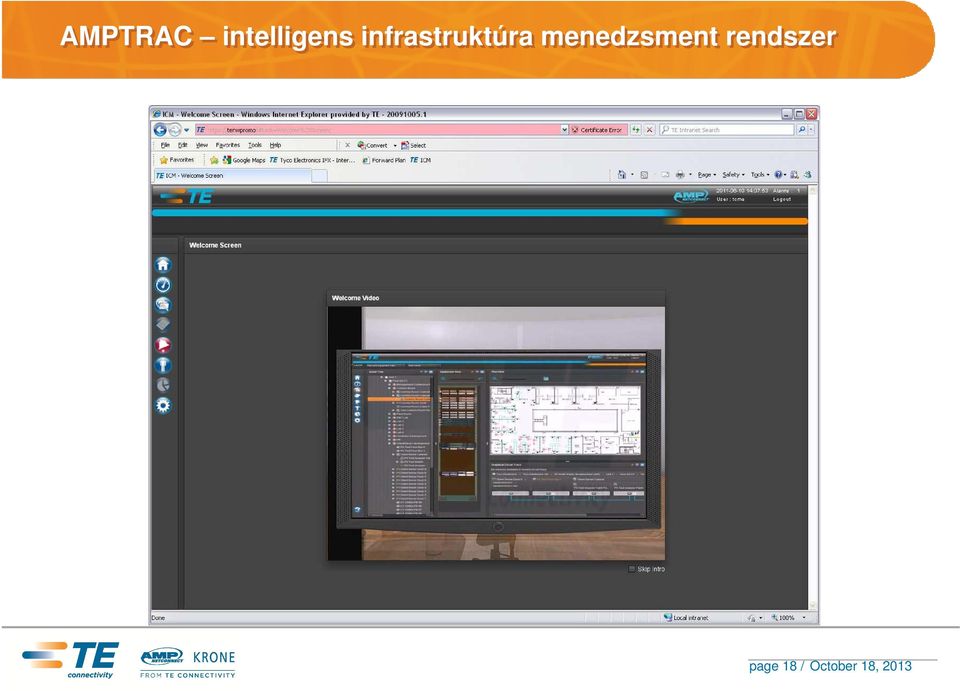960x691 pixels.
Task: Click the search magnifier button
Action: pos(801,130)
